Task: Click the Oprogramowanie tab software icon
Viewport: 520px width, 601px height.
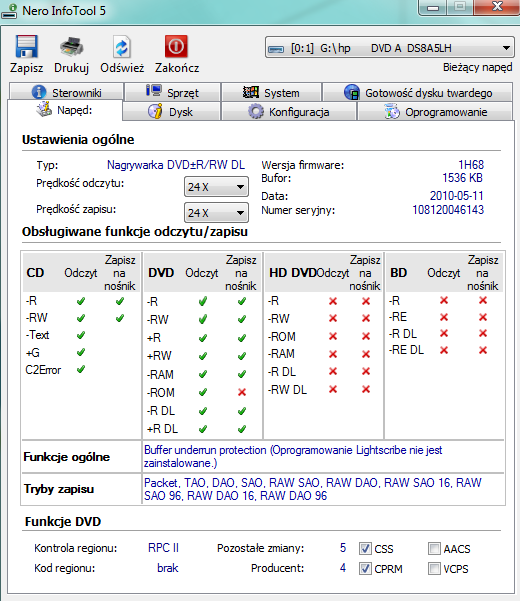Action: coord(392,112)
